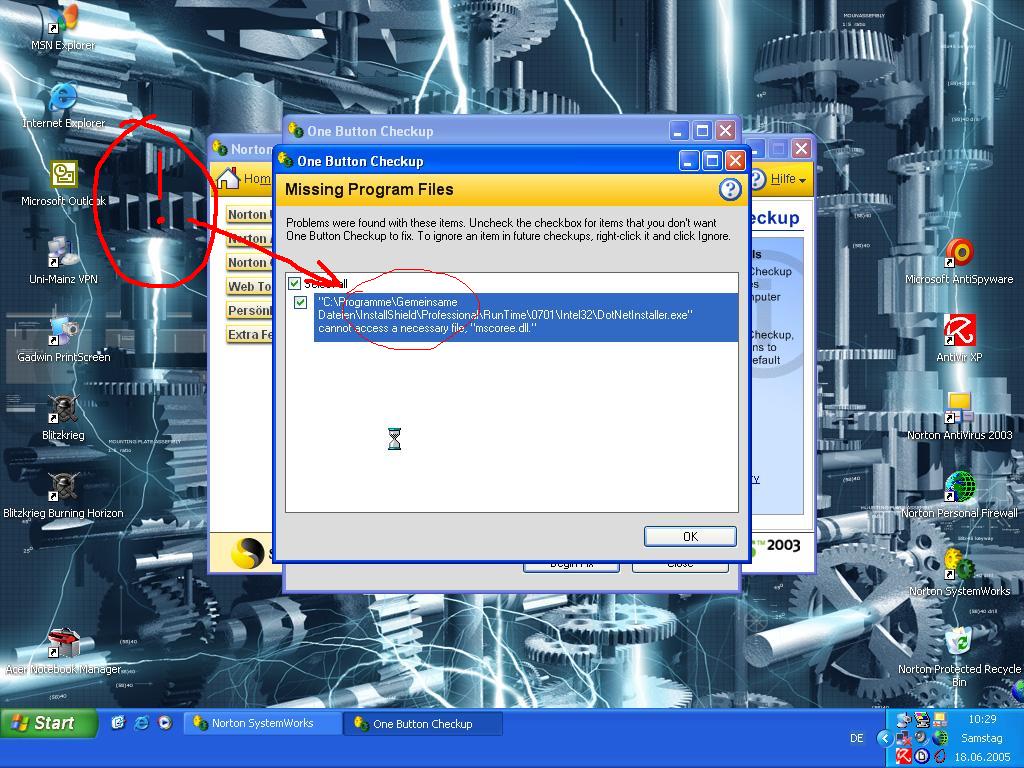Click help question mark in Missing Program Files

click(729, 189)
